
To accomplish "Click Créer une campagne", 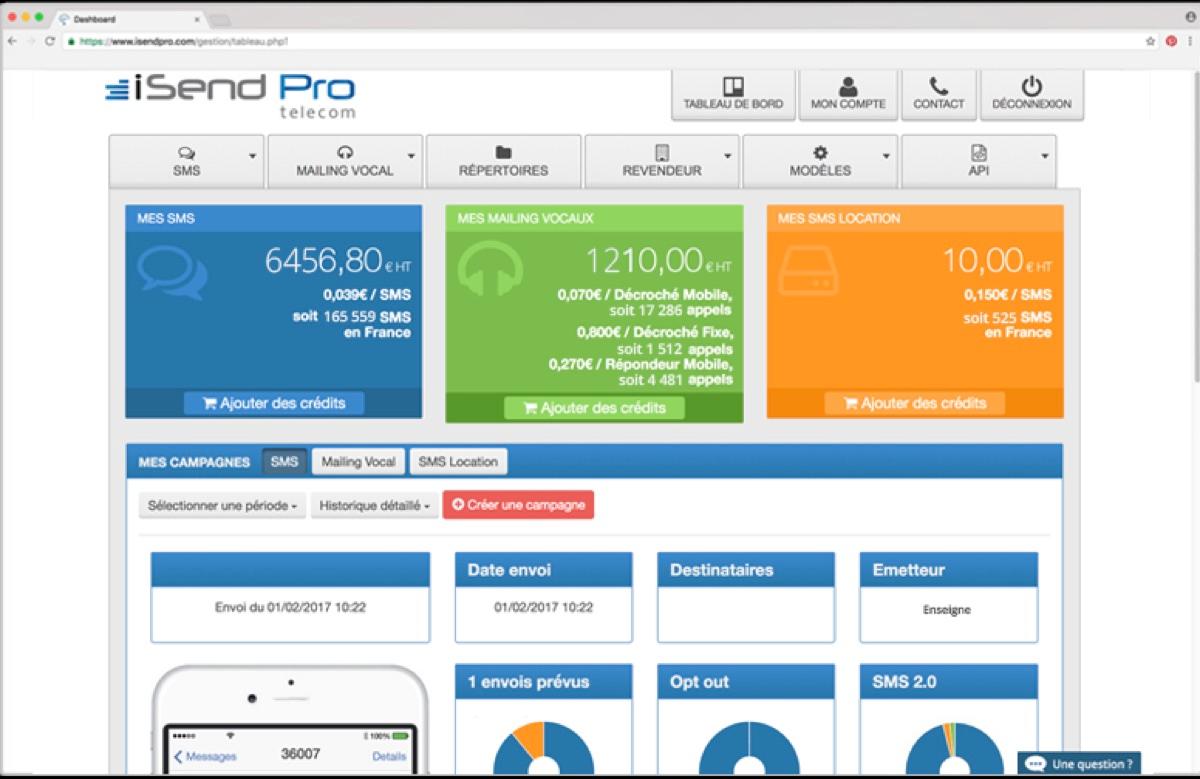I will [518, 505].
